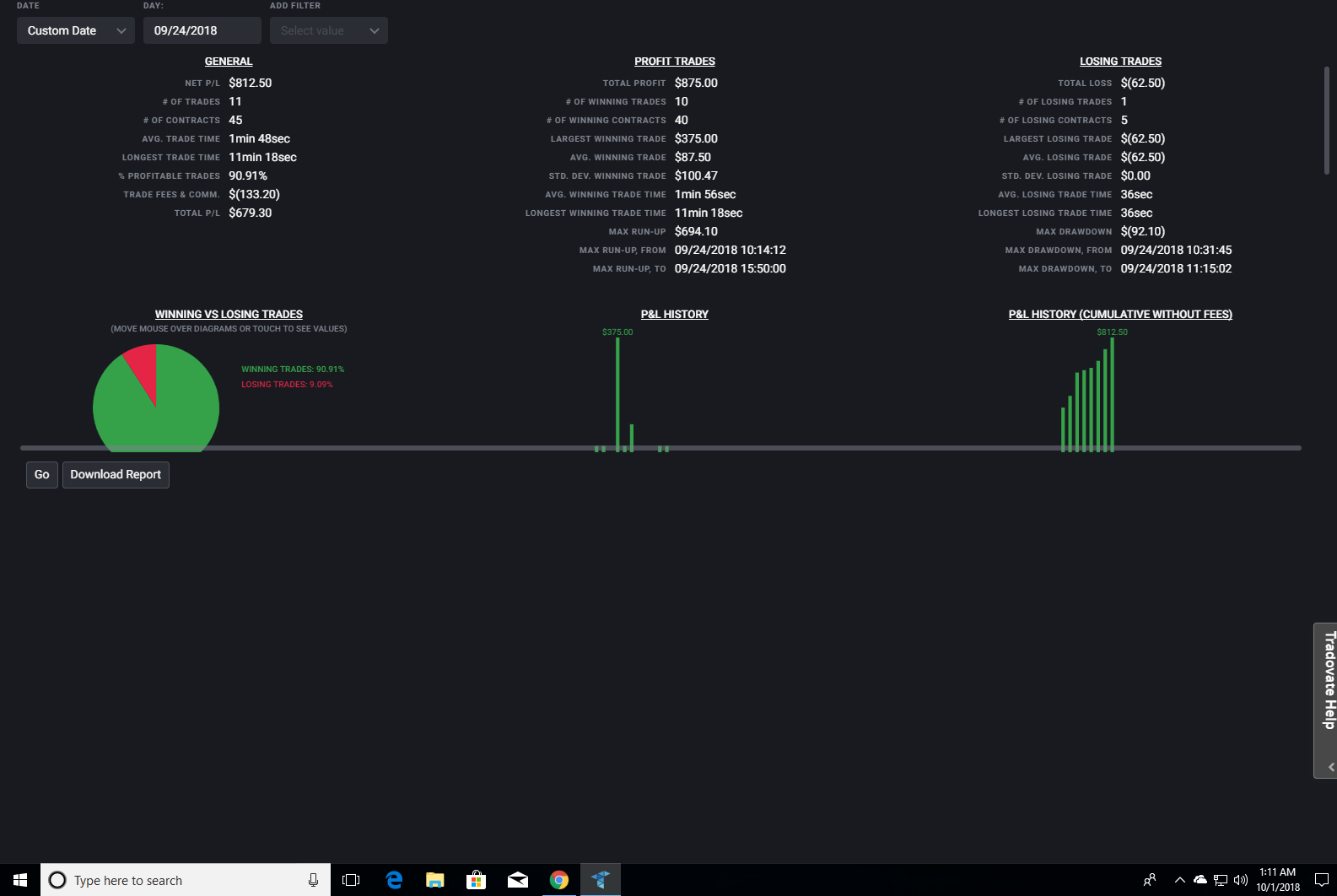
Task: Click P&L HISTORY (CUMULATIVE WITHOUT FEES) heading
Action: (x=1120, y=315)
